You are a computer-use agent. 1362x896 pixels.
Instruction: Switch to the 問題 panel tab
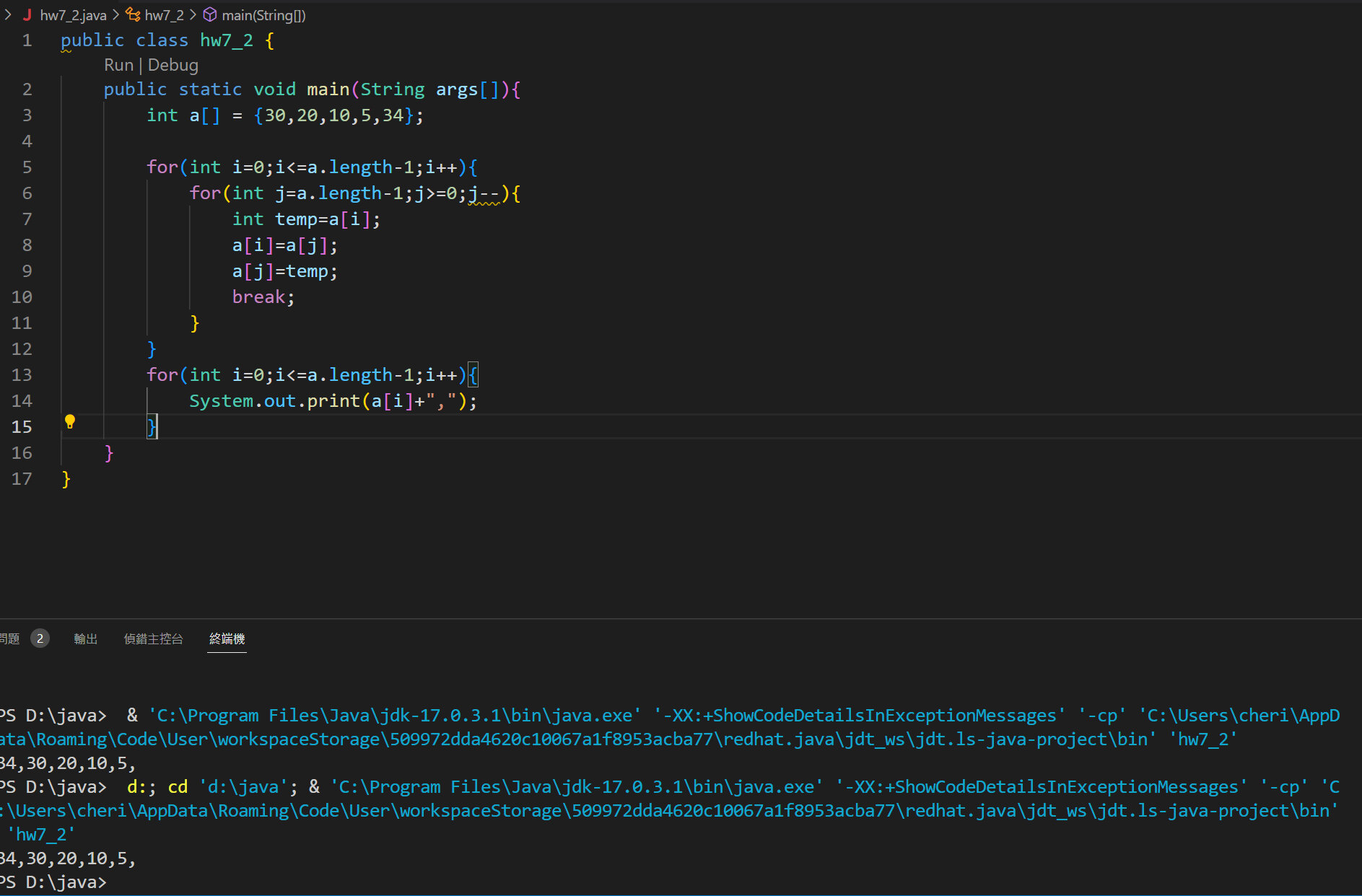pos(10,638)
